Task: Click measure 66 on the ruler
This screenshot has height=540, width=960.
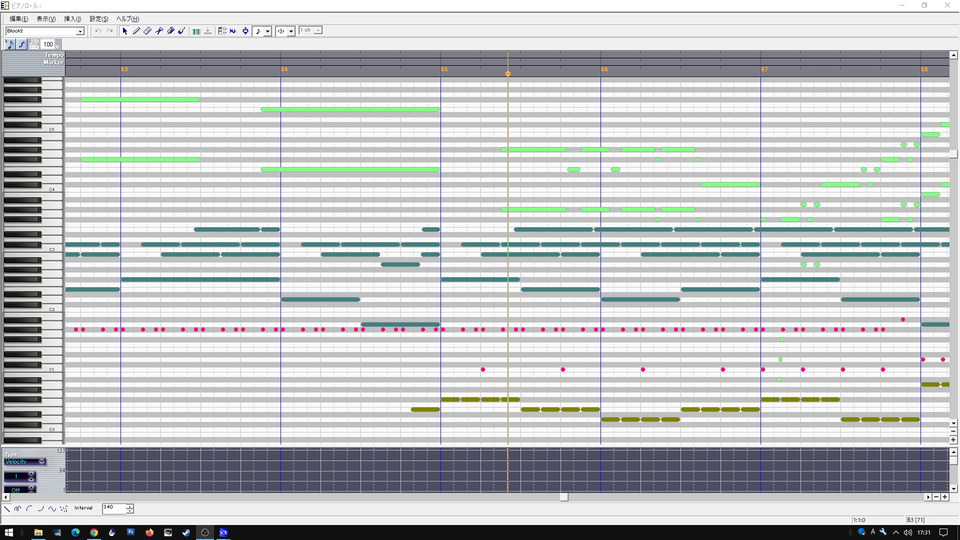Action: pos(604,70)
